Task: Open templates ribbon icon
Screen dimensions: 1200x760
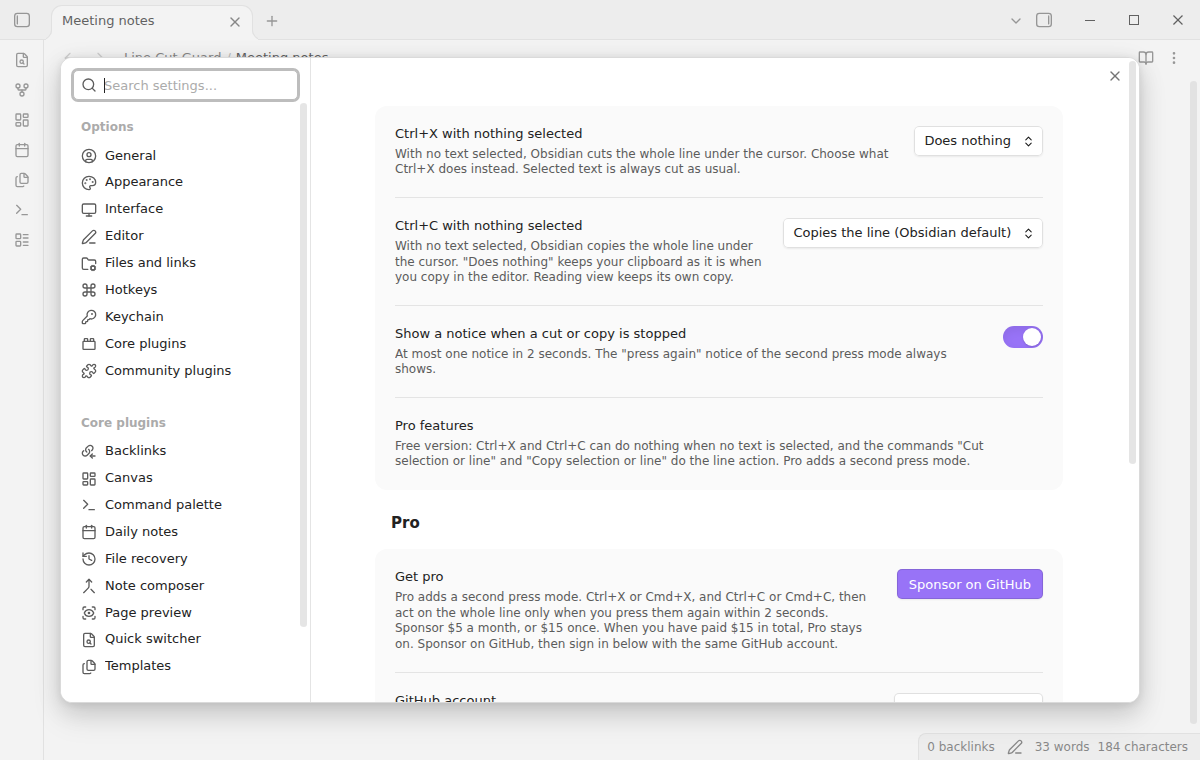Action: pos(22,180)
